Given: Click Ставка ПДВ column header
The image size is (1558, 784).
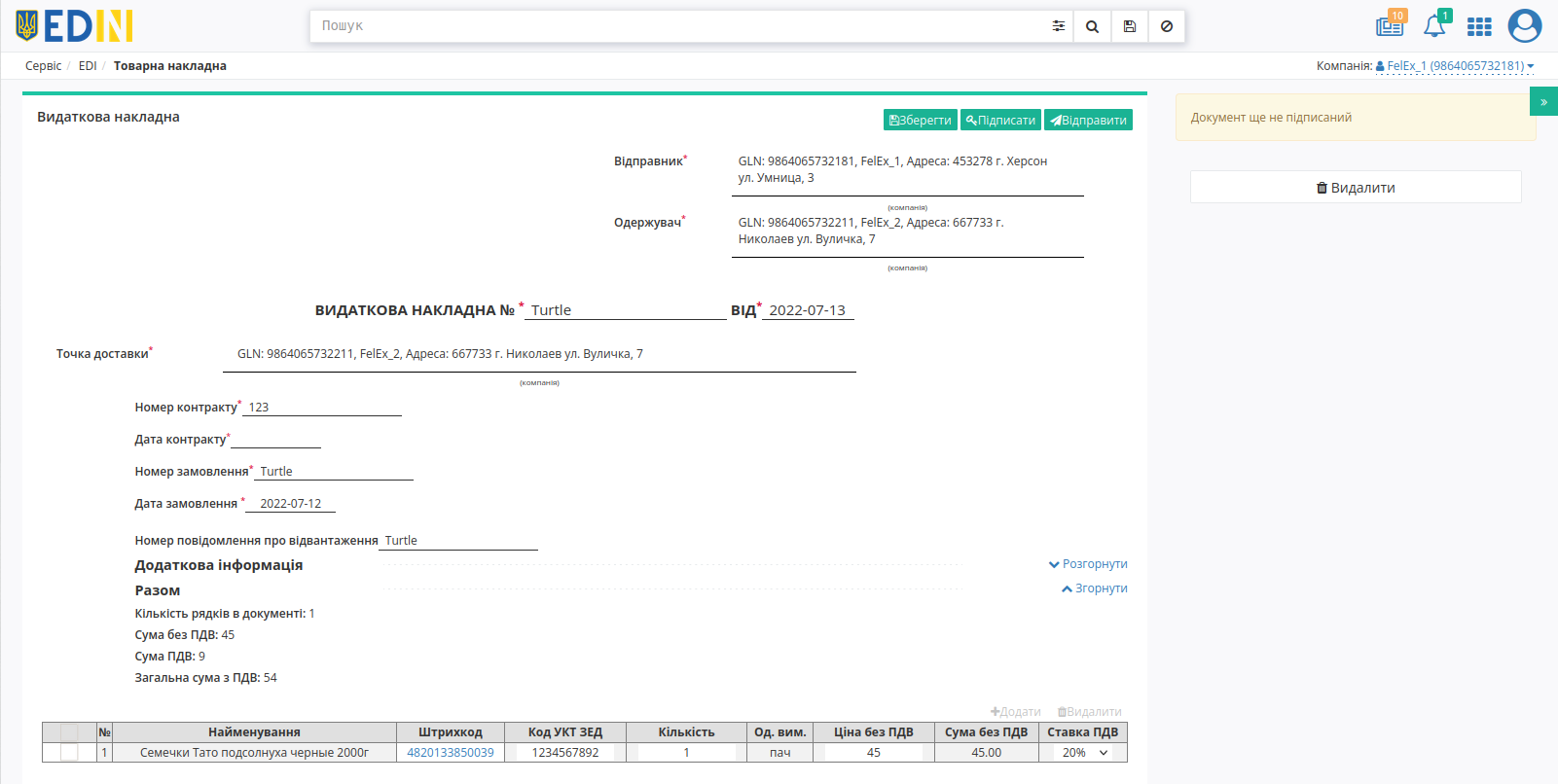Looking at the screenshot, I should pos(1083,732).
